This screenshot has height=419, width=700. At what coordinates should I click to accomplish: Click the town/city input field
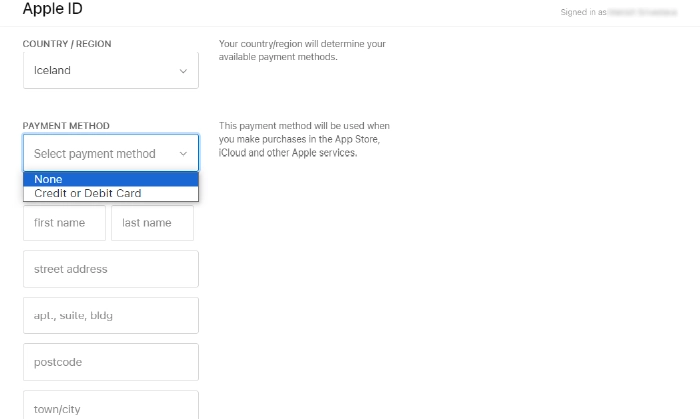pos(111,405)
